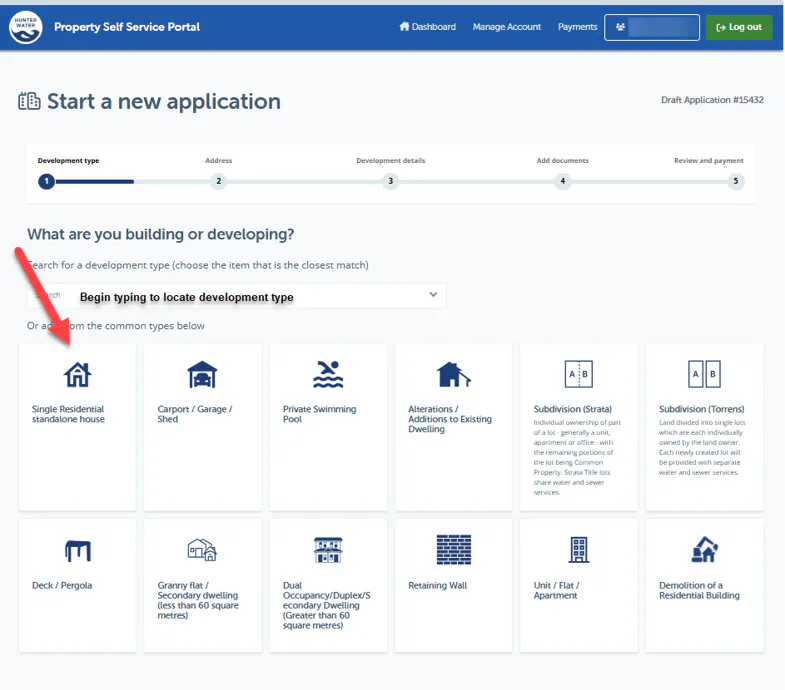
Task: Choose Subdivision (Strata) A B icon
Action: (579, 374)
